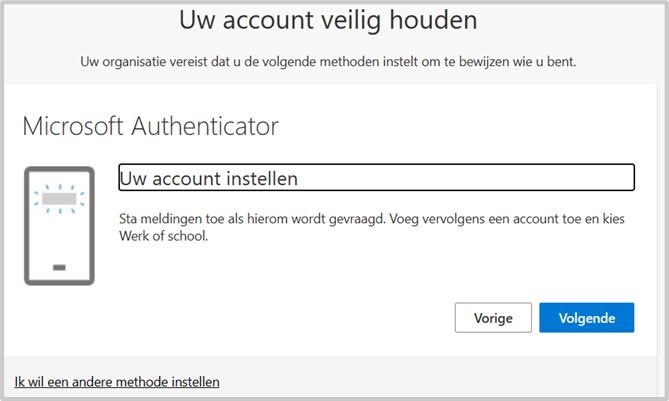Select the 'Werk of school' text

(163, 236)
